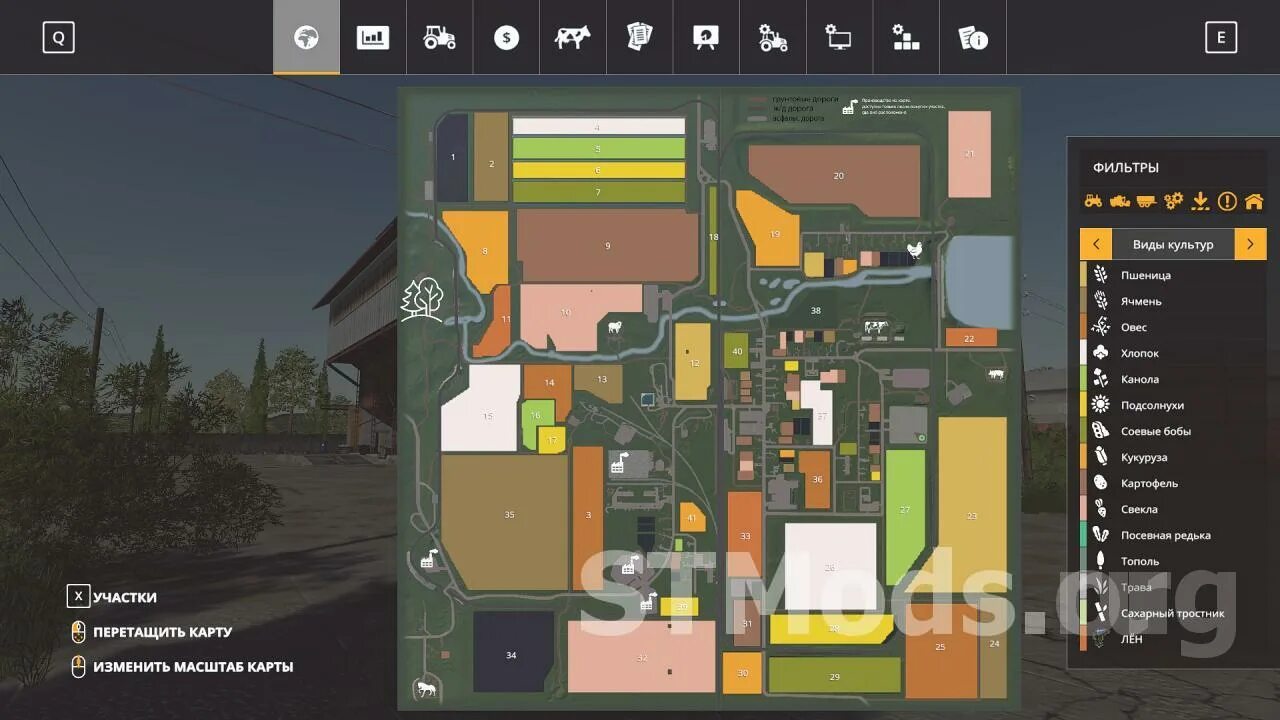Open the cow animals tab
Screen dimensions: 1280x720
[573, 38]
